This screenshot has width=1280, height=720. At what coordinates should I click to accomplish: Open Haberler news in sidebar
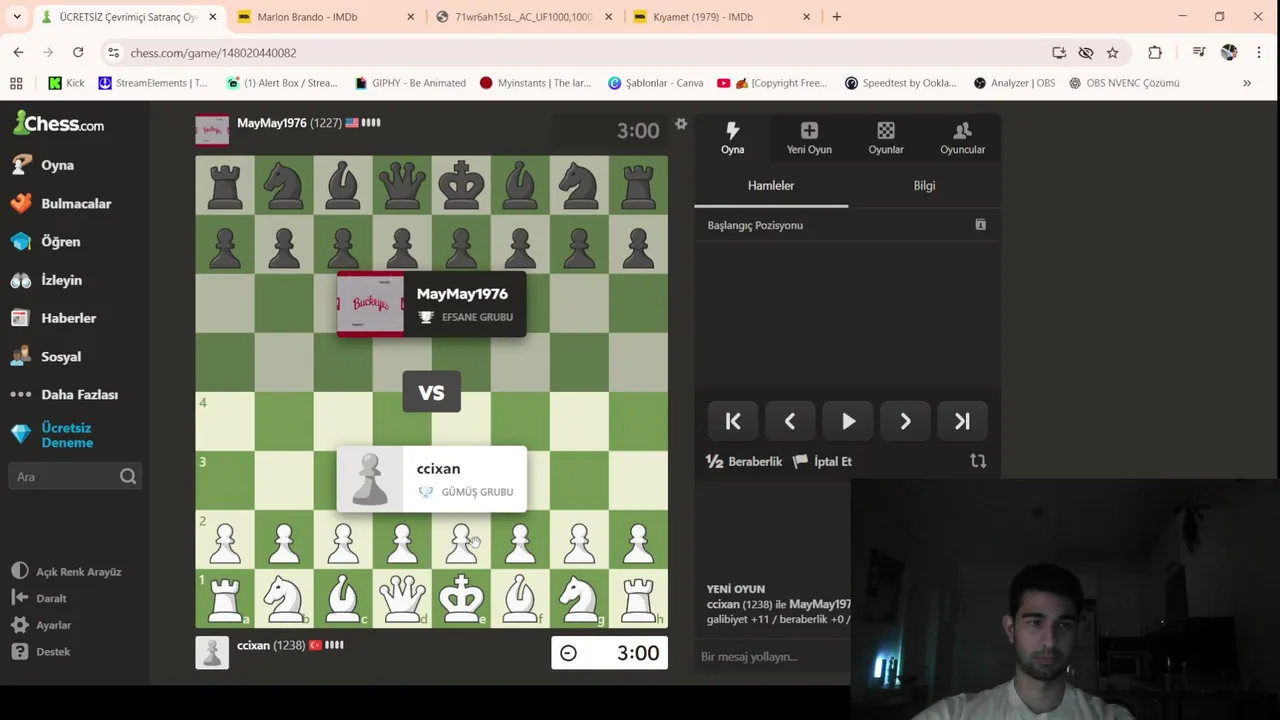(68, 318)
